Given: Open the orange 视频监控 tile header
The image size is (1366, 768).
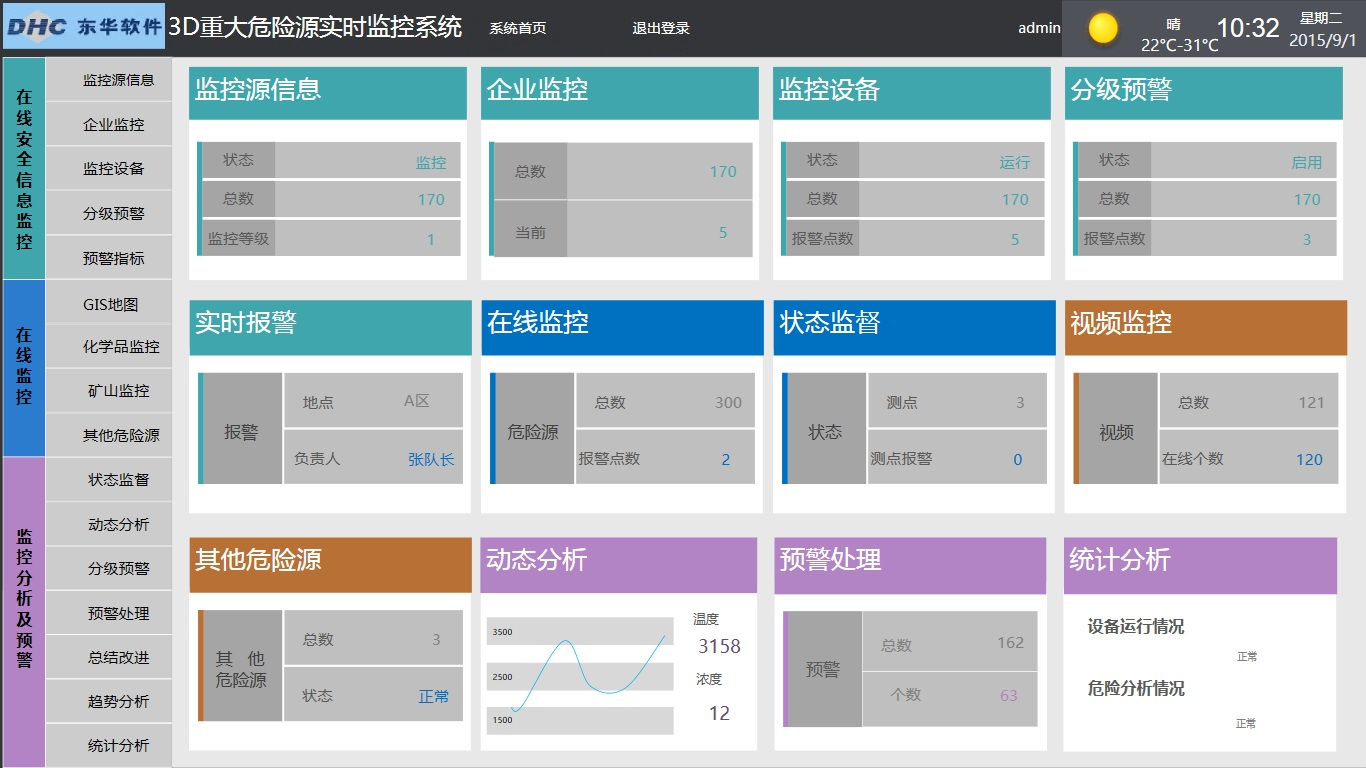Looking at the screenshot, I should [x=1205, y=323].
